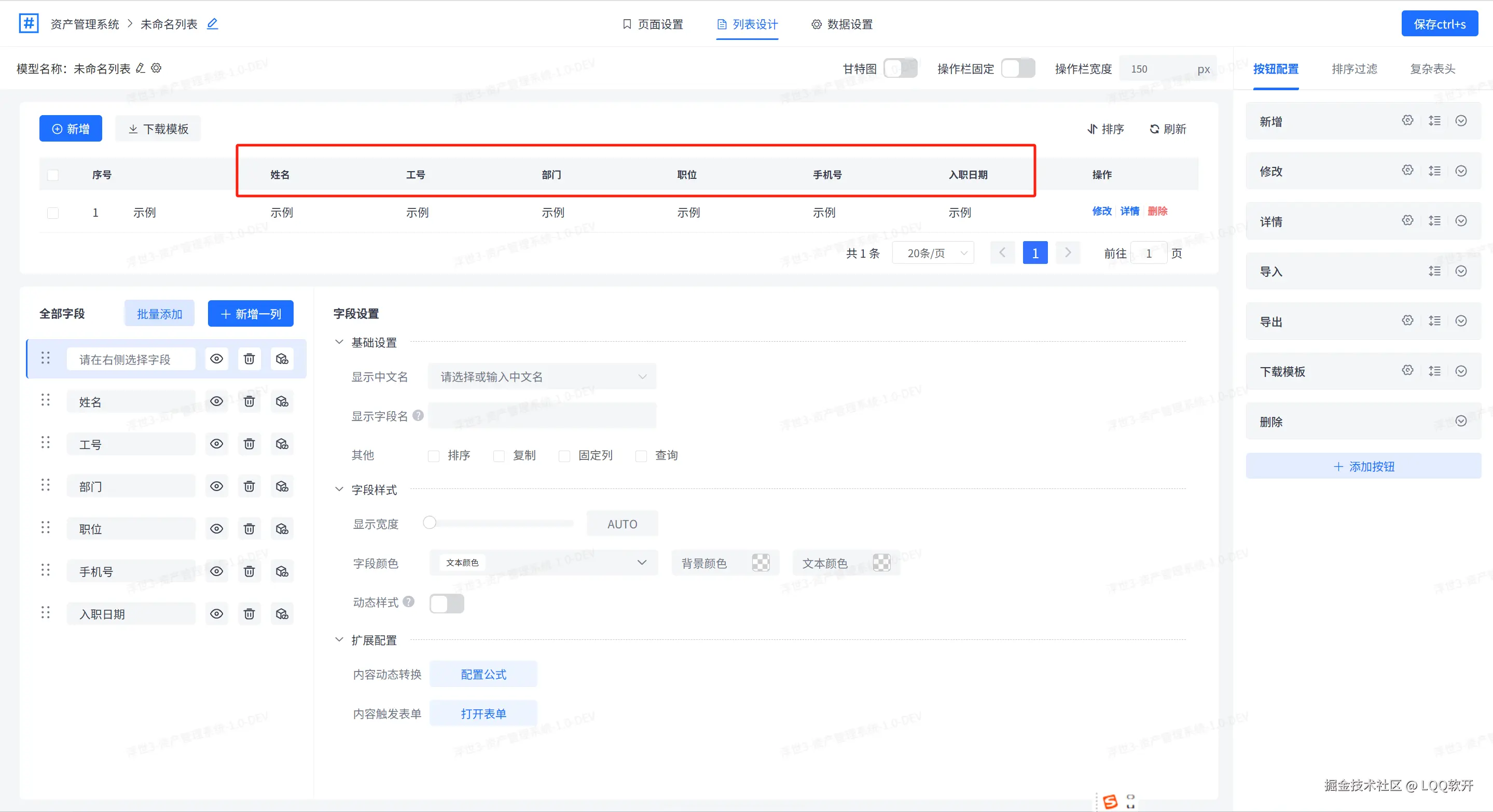Open the 排序过滤 tab
This screenshot has height=812, width=1493.
(1354, 69)
